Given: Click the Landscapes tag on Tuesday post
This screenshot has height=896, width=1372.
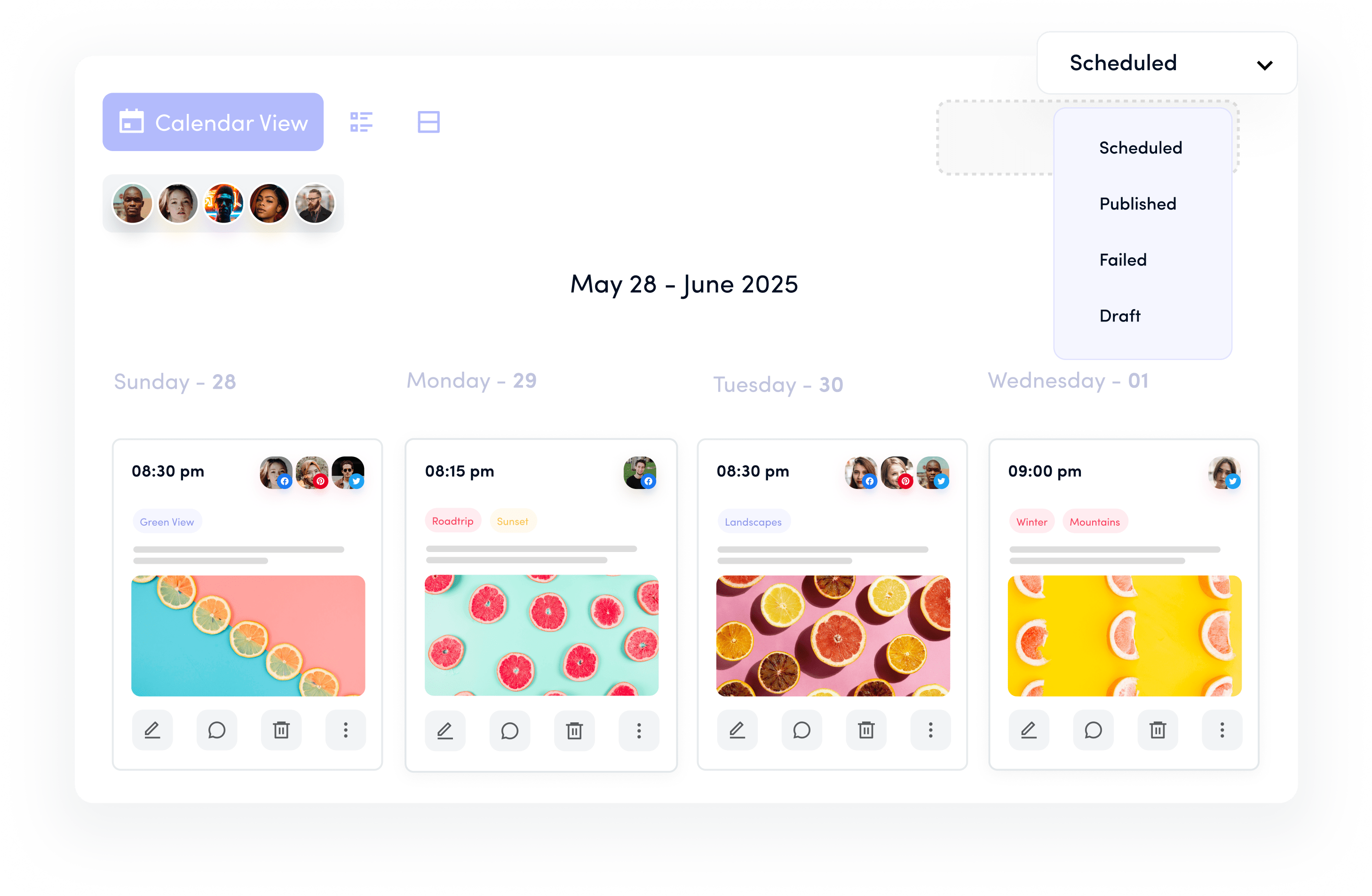Looking at the screenshot, I should (753, 522).
